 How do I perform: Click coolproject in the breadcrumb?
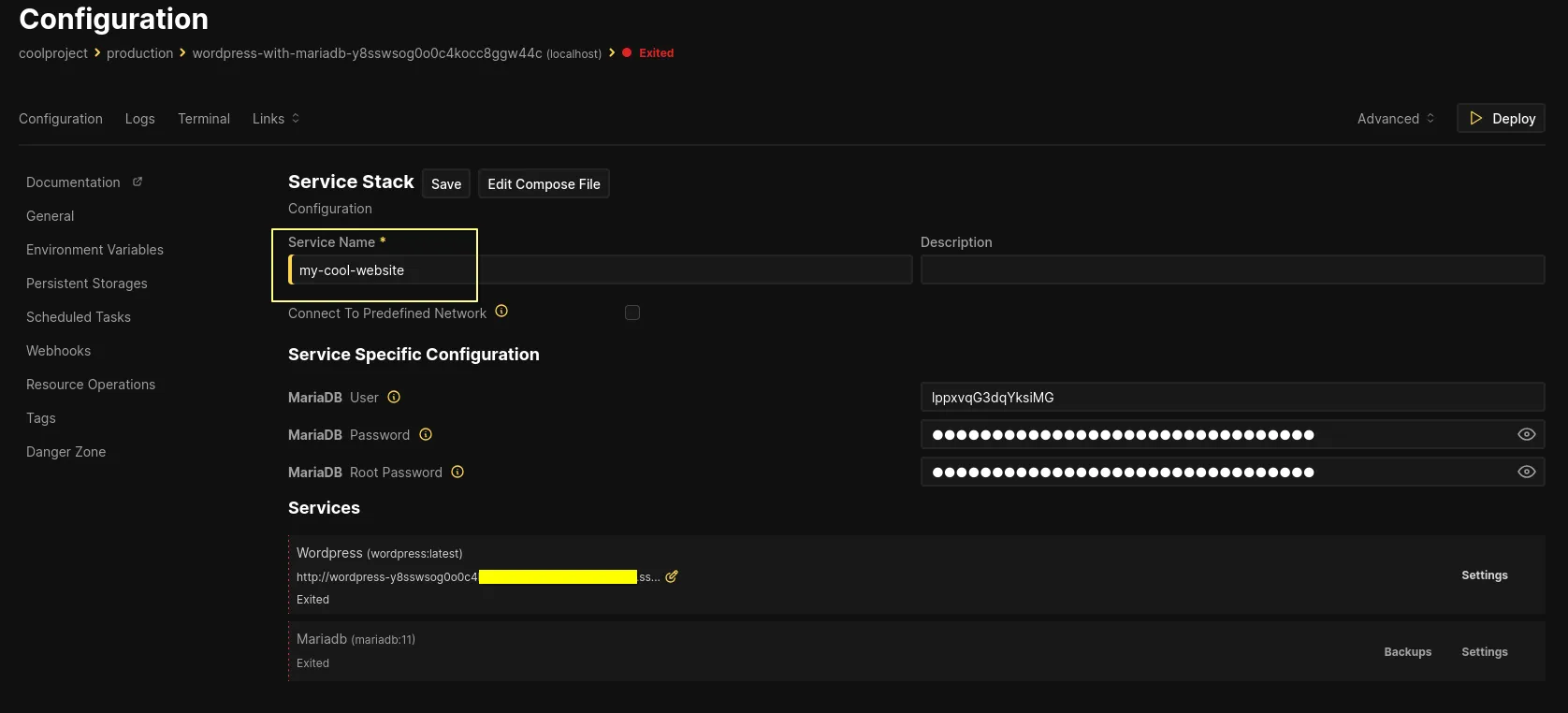[53, 53]
